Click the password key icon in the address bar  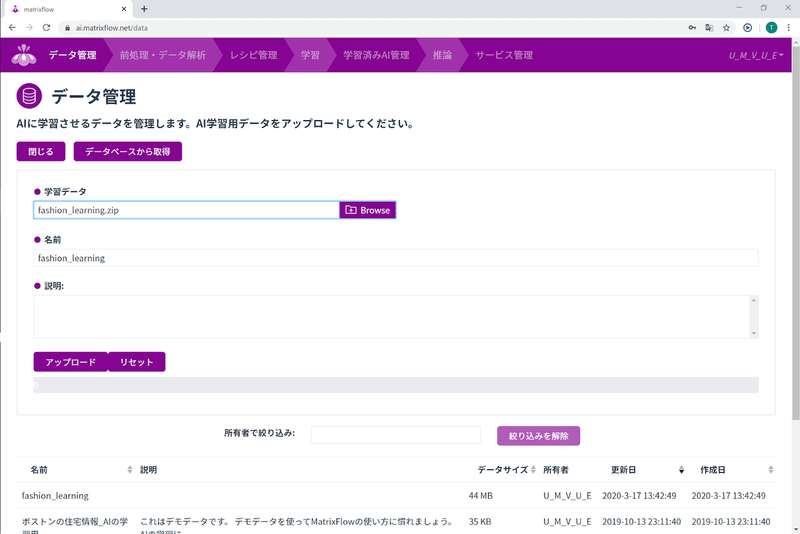pos(692,28)
